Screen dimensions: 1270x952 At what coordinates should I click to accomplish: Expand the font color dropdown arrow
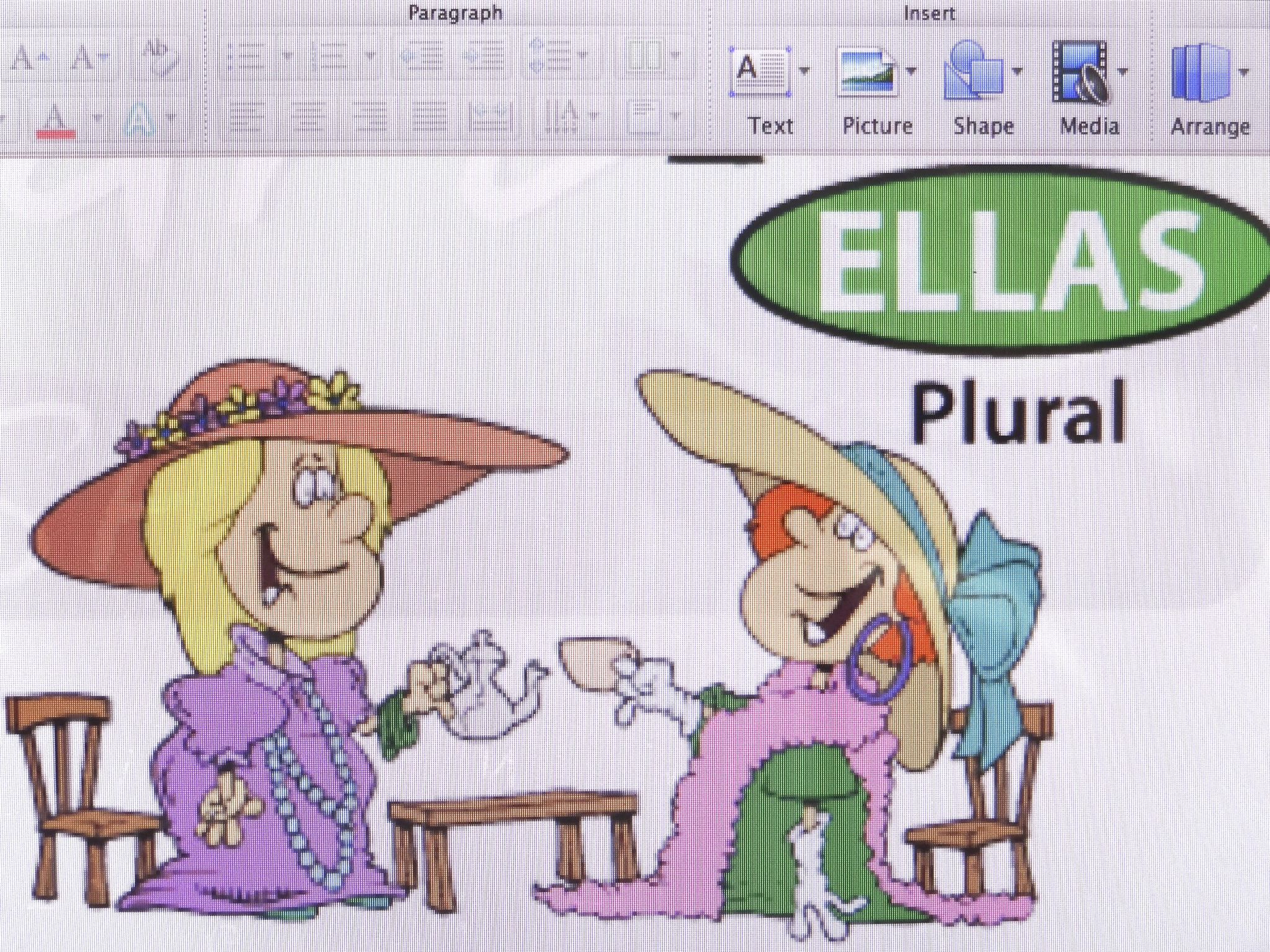click(98, 117)
